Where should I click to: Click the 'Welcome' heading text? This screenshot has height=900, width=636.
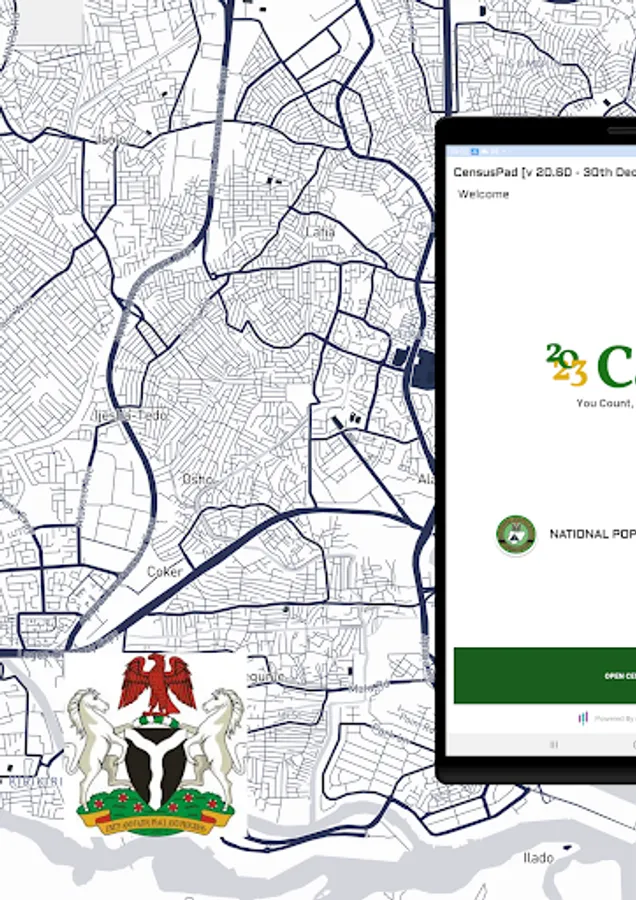click(x=483, y=194)
